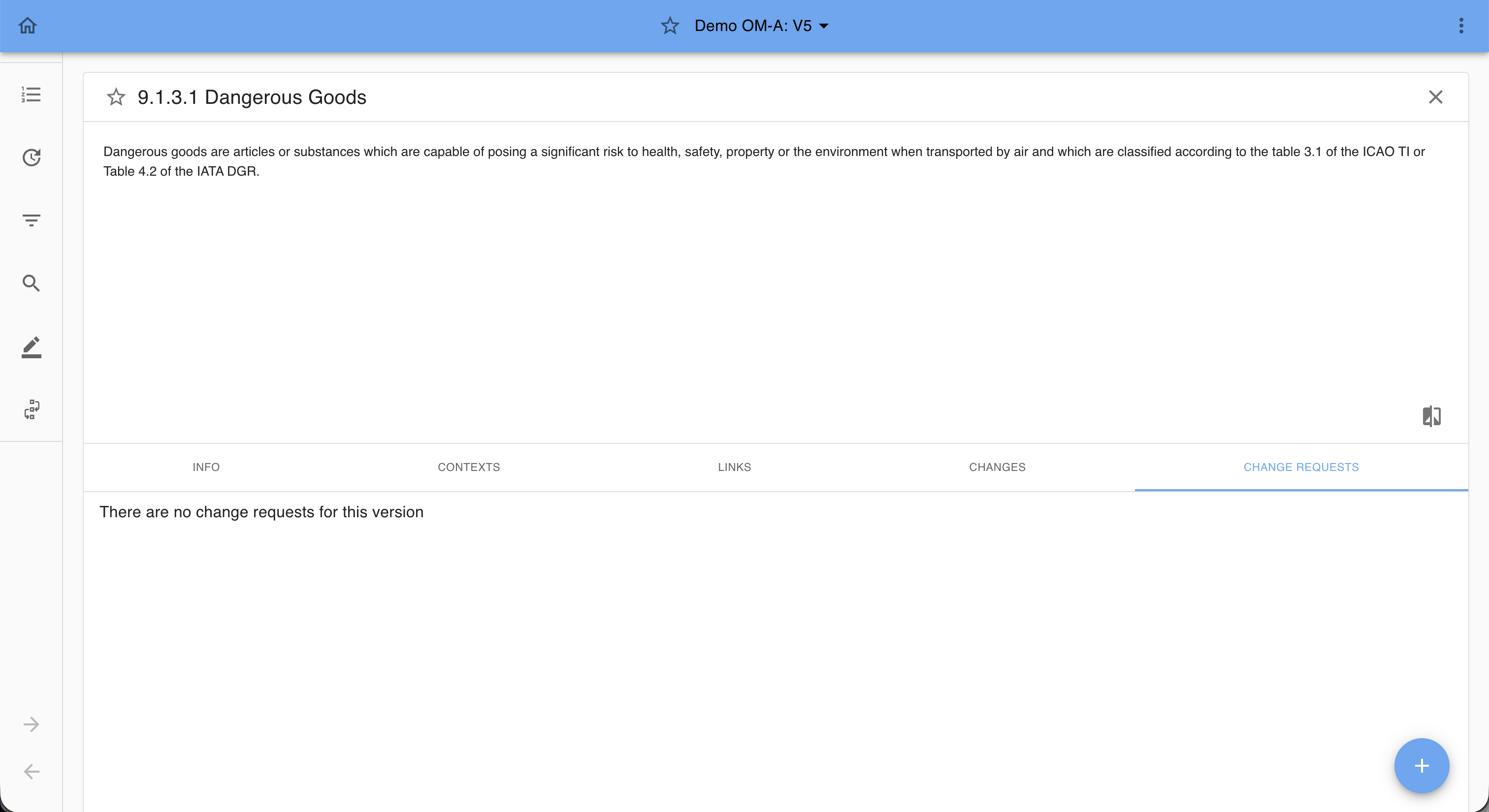Image resolution: width=1489 pixels, height=812 pixels.
Task: Toggle favorite star for 9.1.3.1 Dangerous Goods
Action: [x=116, y=97]
